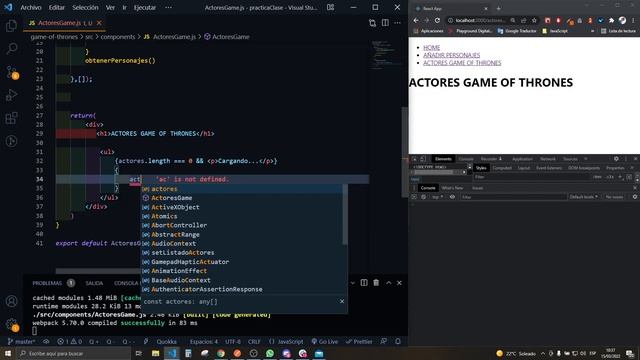
Task: Open DevTools settings gear
Action: (616, 159)
